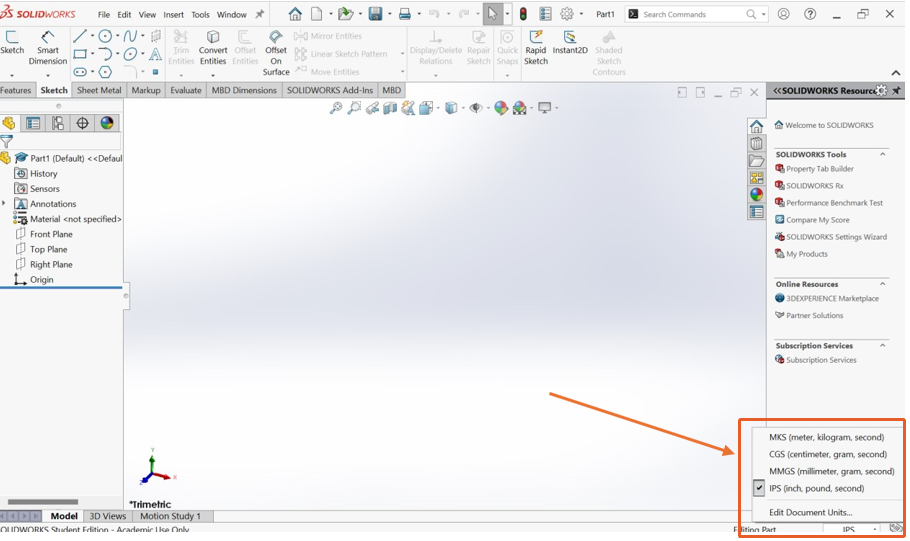Choose CGS (centimeter, gram, second) units
The width and height of the screenshot is (910, 541).
pyautogui.click(x=826, y=454)
